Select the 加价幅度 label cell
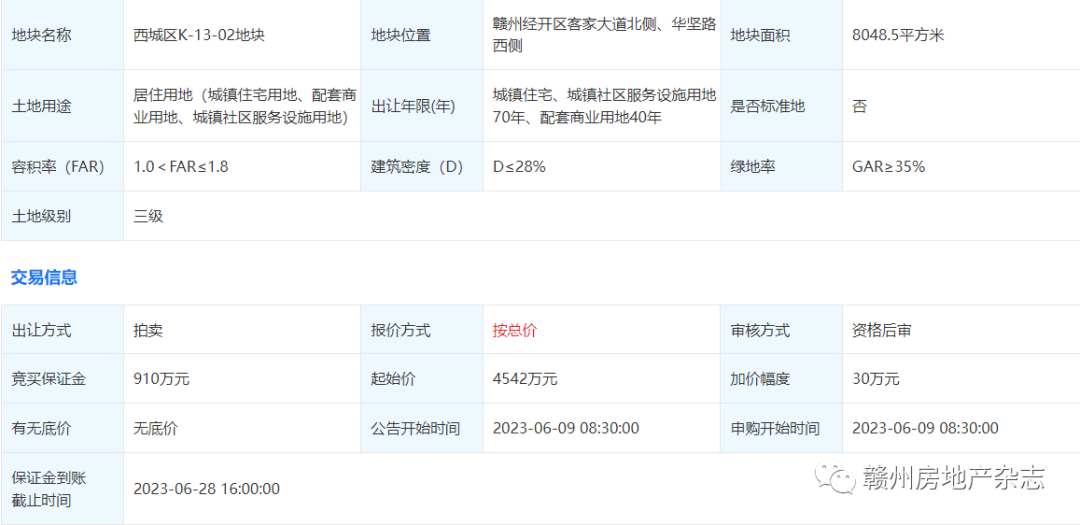 tap(782, 379)
